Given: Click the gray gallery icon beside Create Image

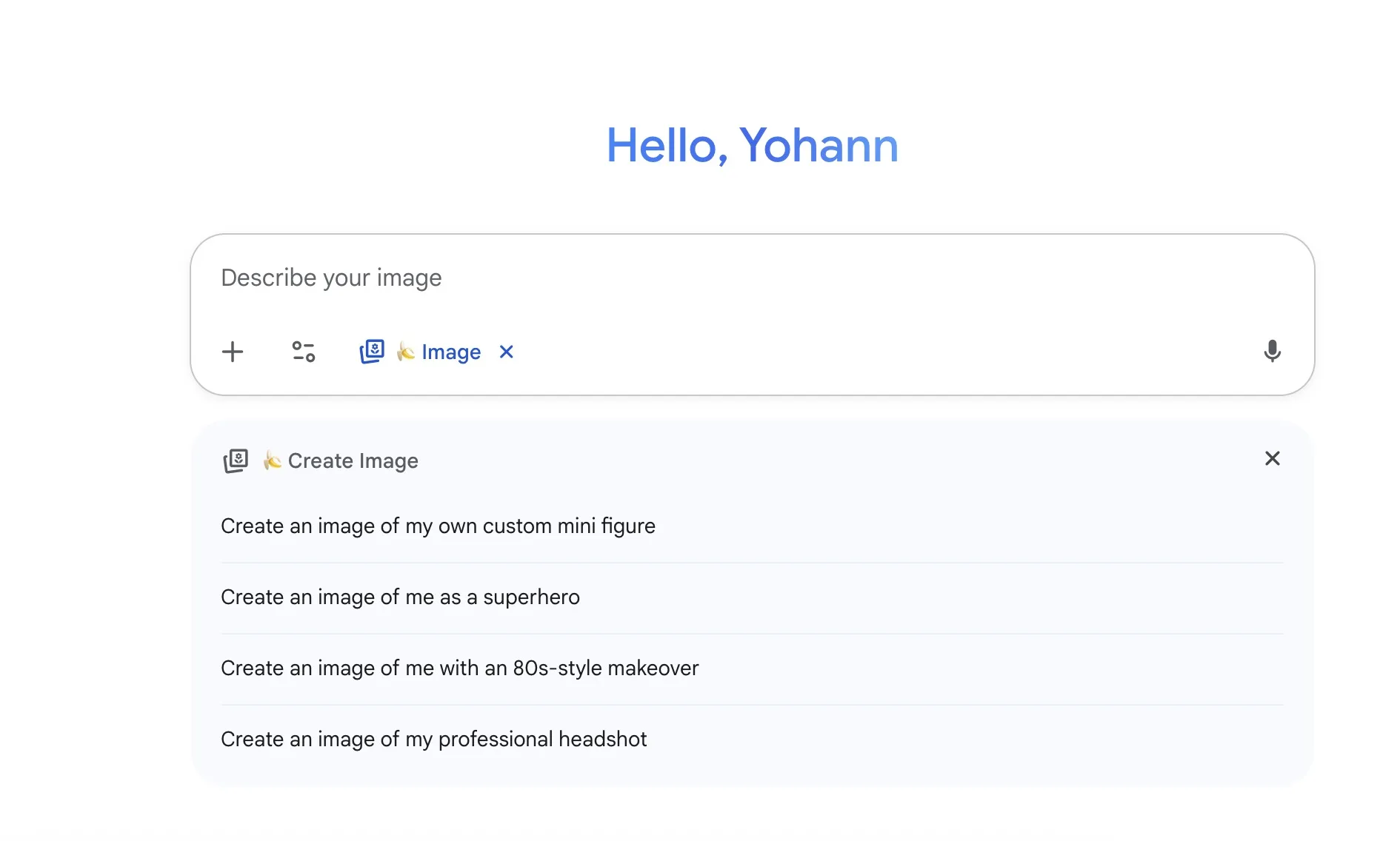Looking at the screenshot, I should (x=236, y=460).
